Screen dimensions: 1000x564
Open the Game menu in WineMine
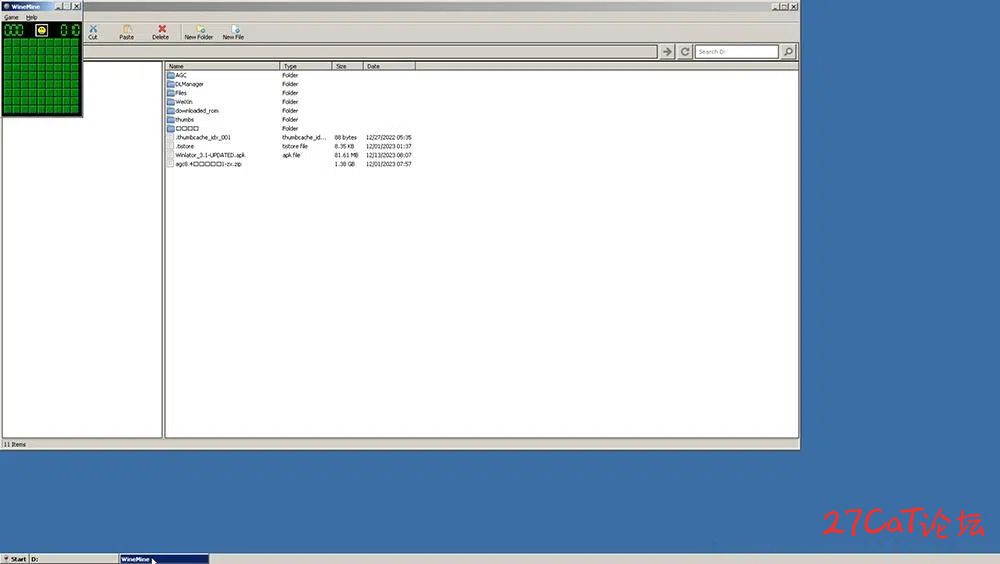[x=11, y=17]
